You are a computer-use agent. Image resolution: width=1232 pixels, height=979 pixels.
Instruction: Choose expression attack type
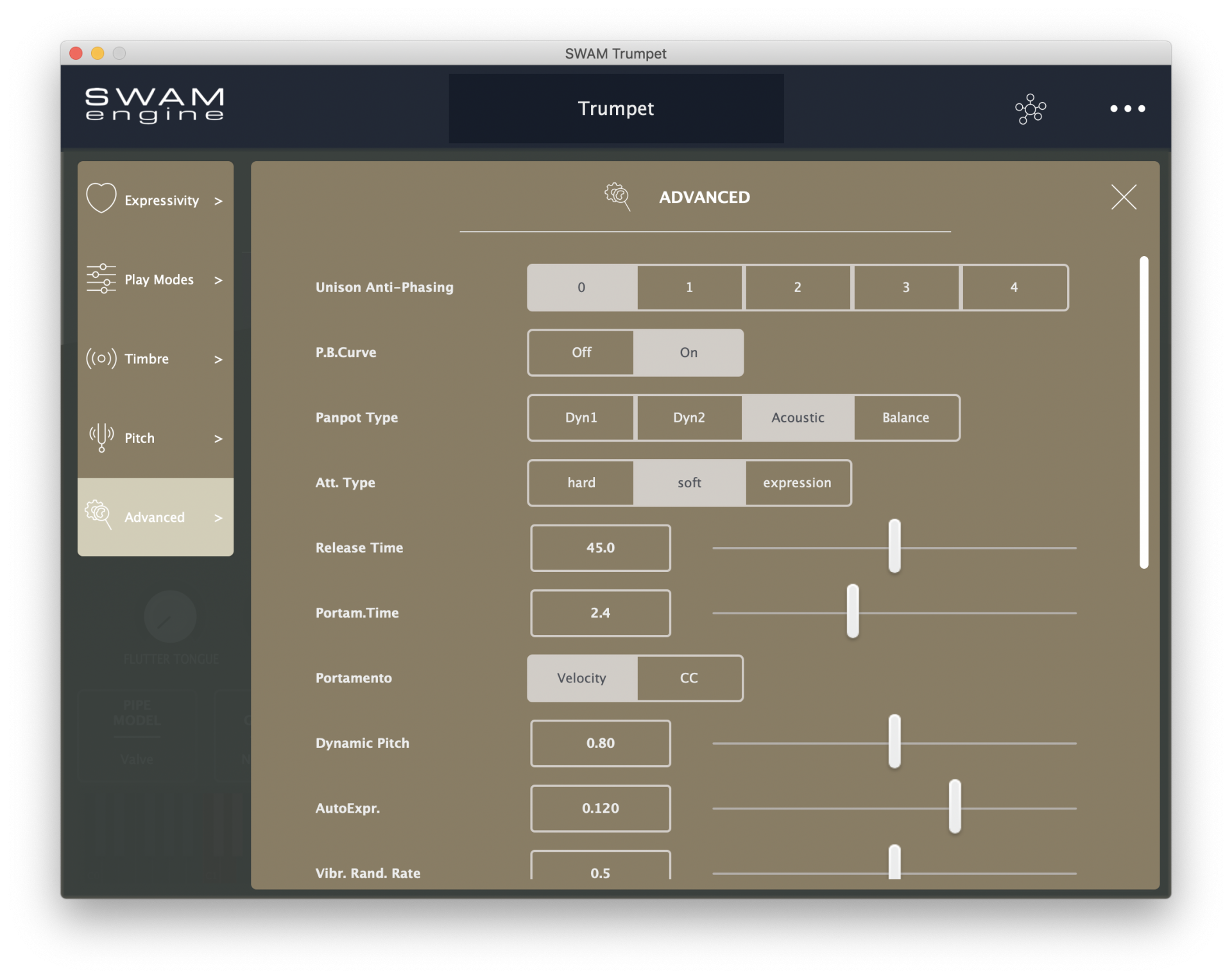[798, 483]
